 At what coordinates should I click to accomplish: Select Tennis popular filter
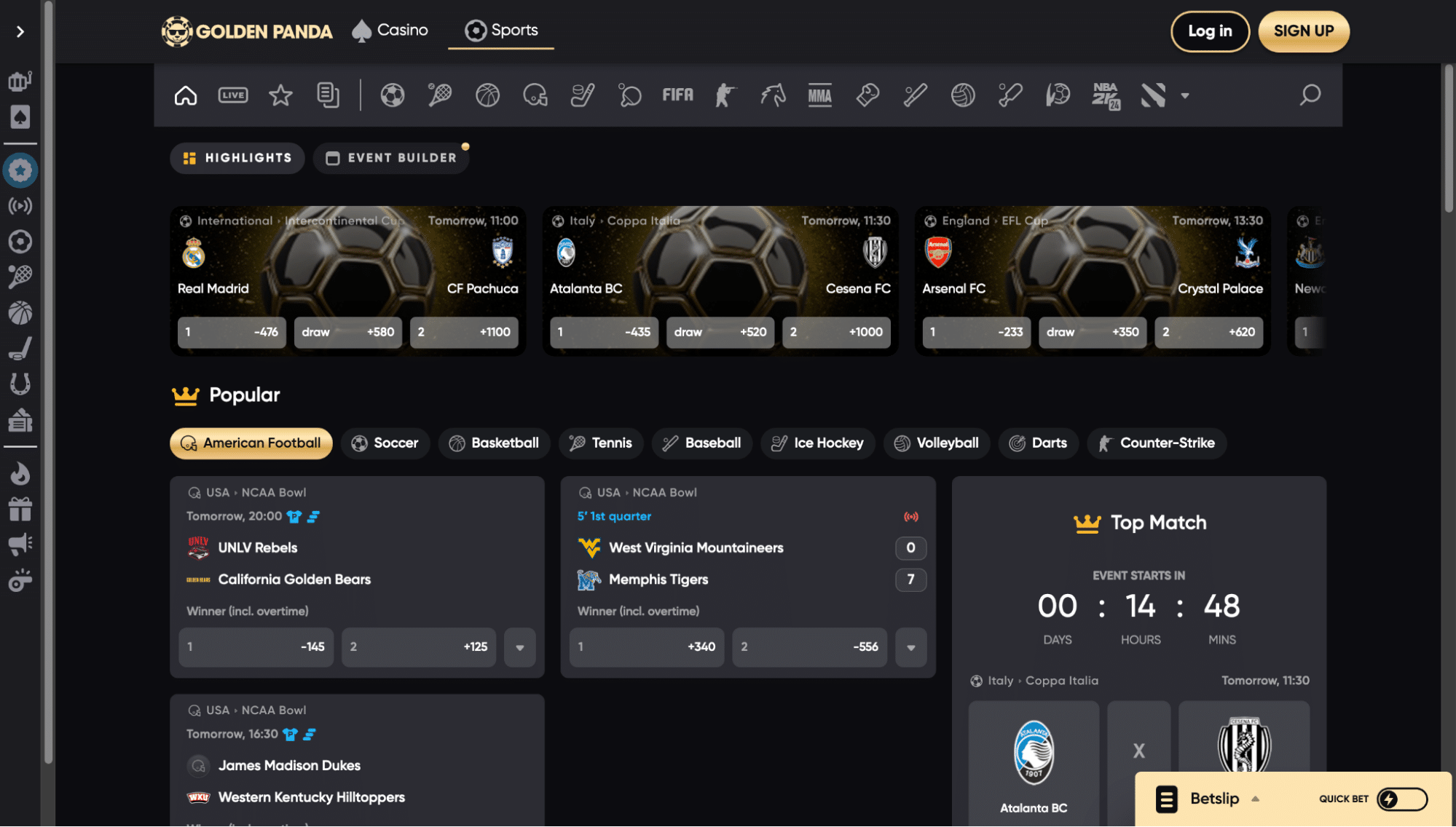coord(602,443)
